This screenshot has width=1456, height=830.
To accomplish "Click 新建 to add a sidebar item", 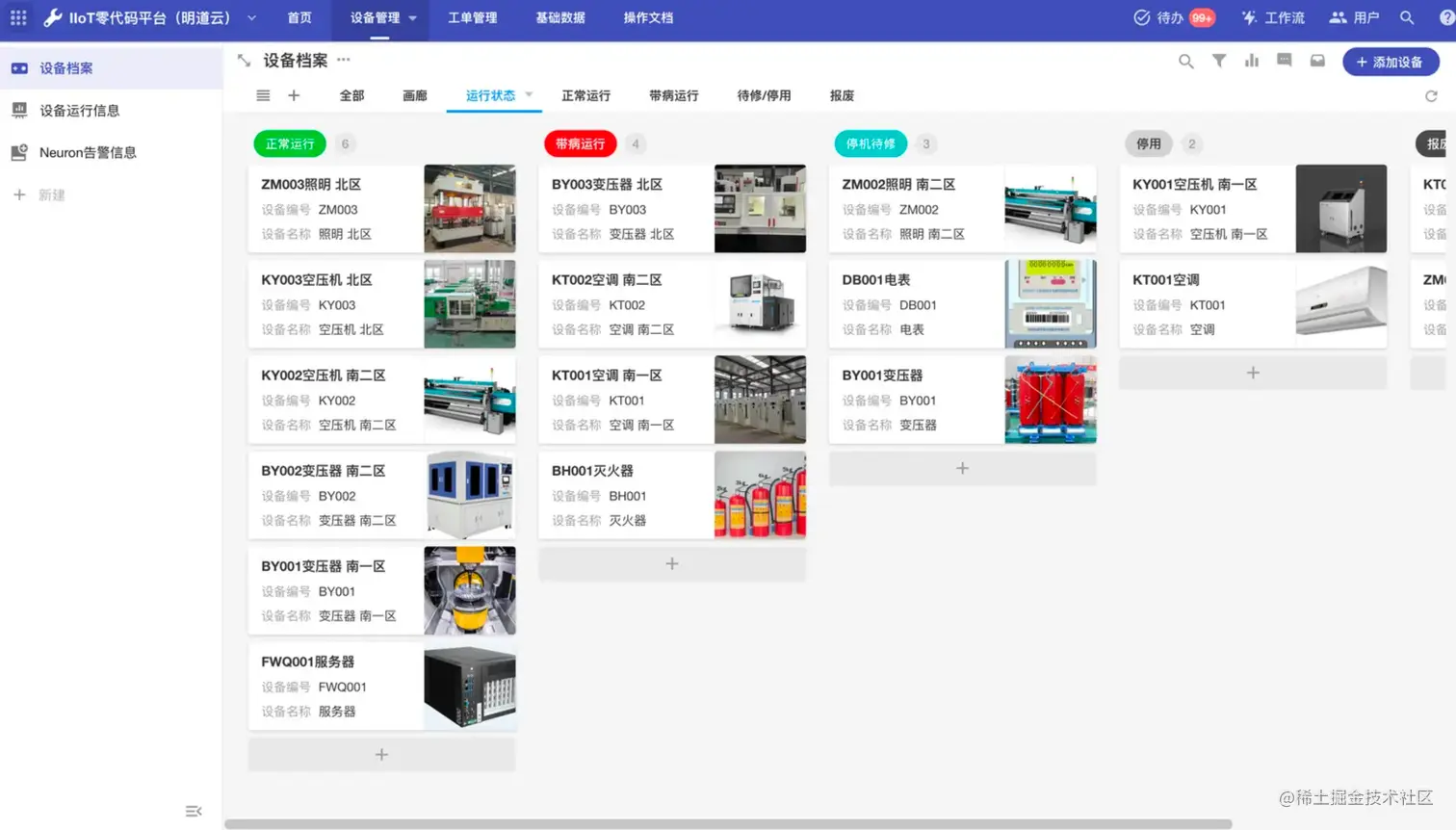I will tap(39, 195).
